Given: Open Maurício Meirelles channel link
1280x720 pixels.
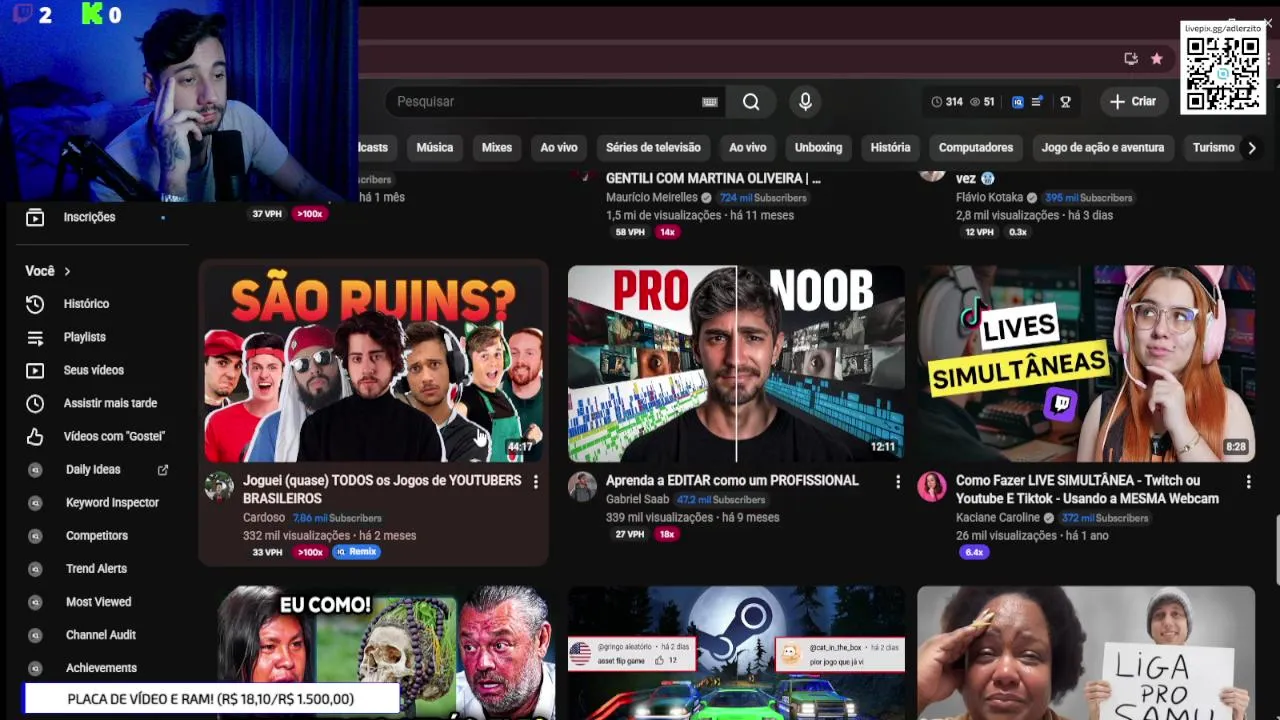Looking at the screenshot, I should coord(652,197).
